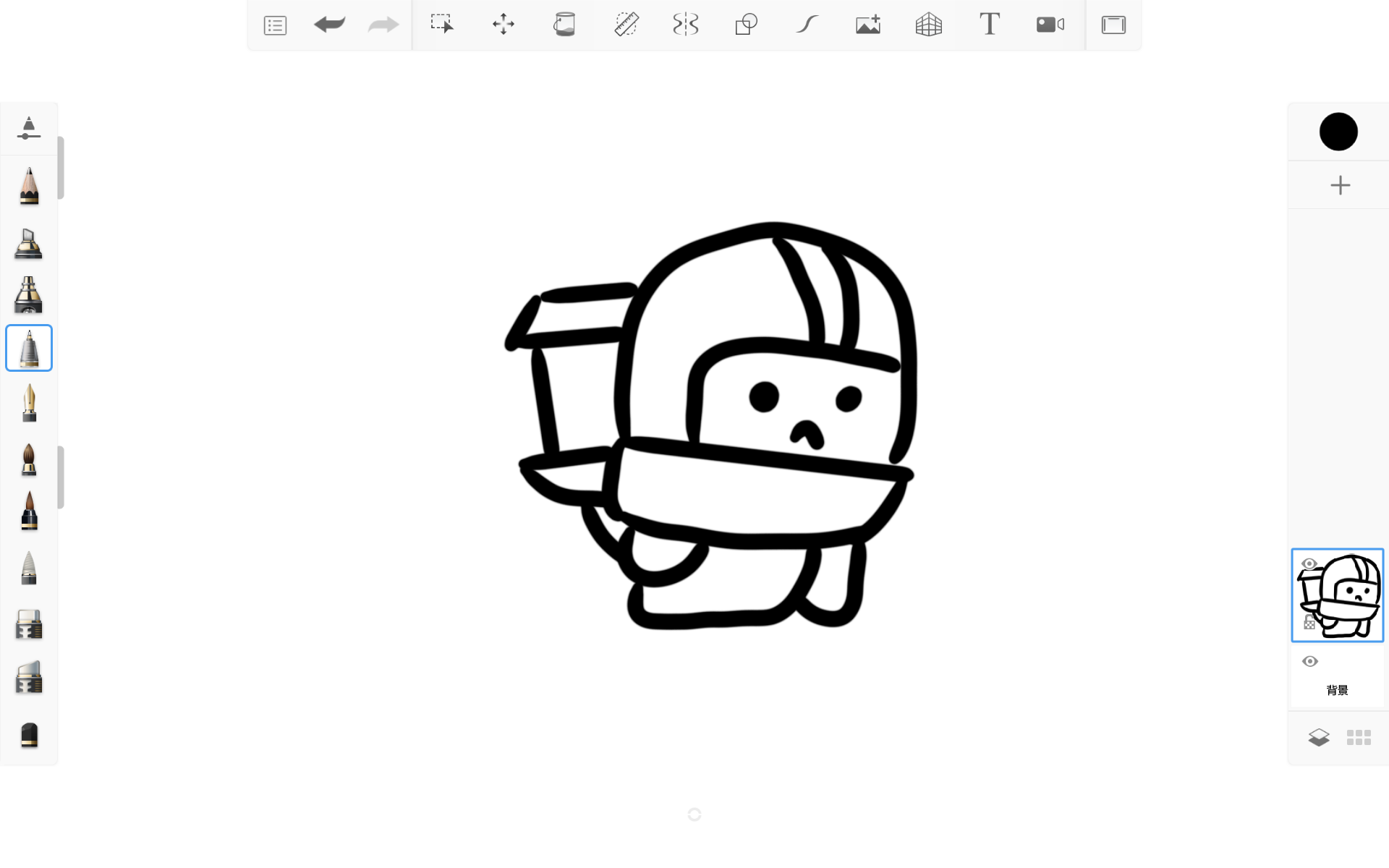1389x868 pixels.
Task: Toggle full screen UI mode
Action: click(x=1113, y=25)
